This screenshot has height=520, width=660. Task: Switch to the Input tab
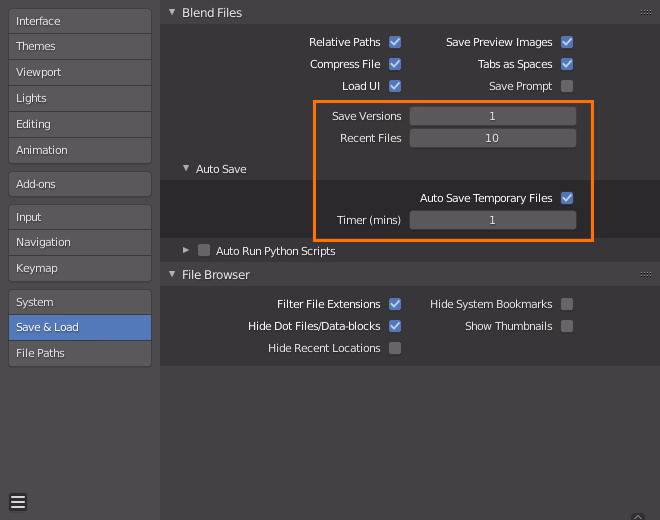coord(80,217)
